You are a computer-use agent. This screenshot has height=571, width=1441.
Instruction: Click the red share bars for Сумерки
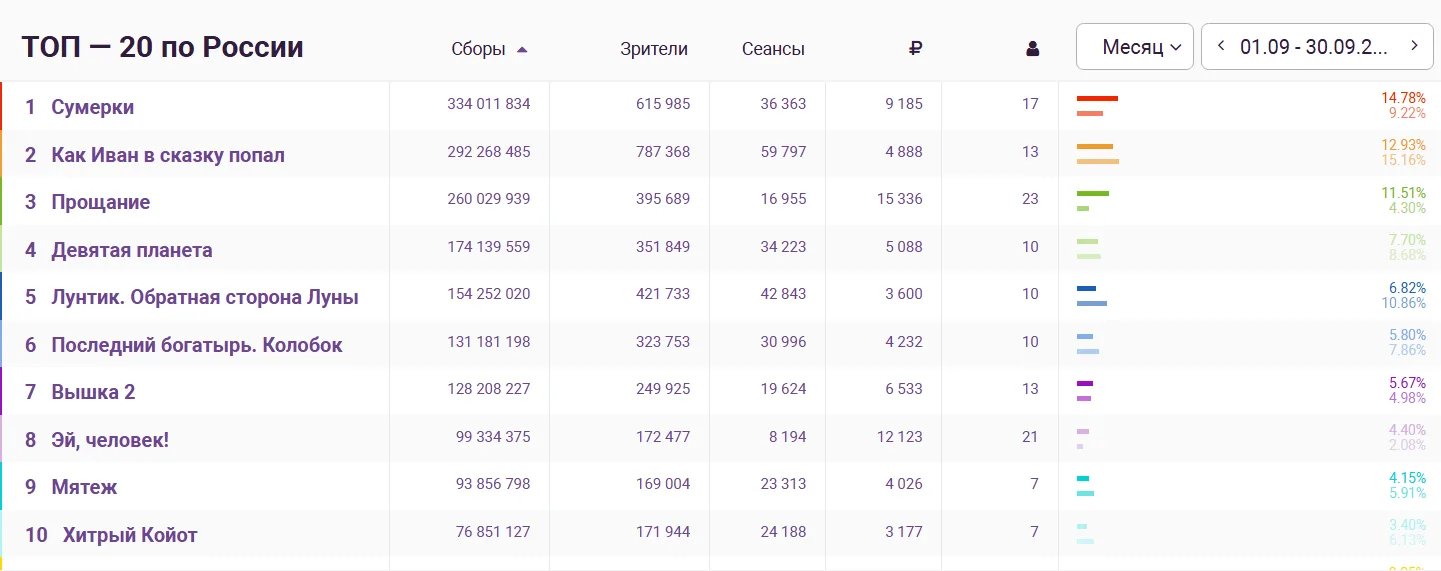[x=1097, y=106]
